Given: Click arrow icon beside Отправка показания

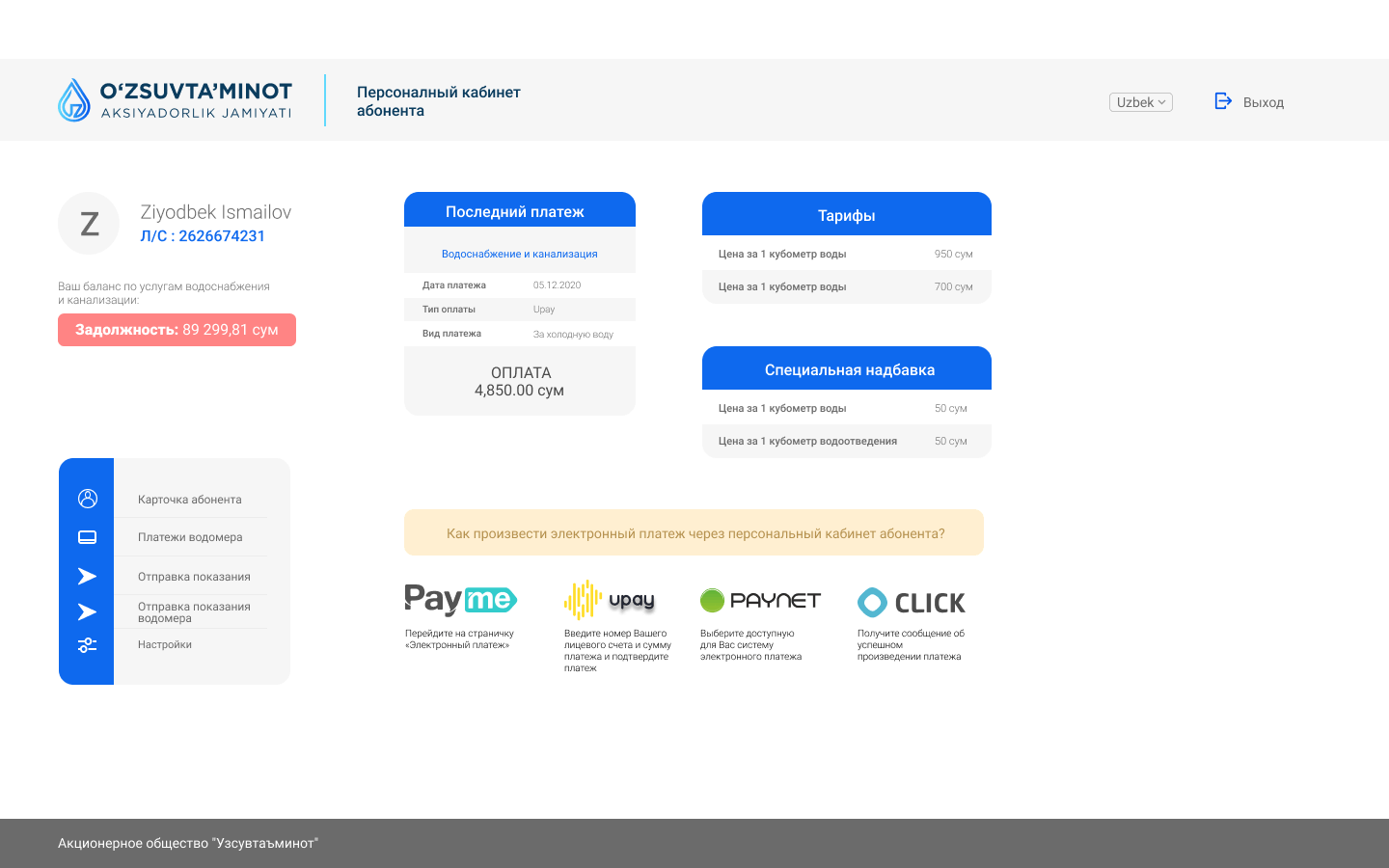Looking at the screenshot, I should (87, 576).
